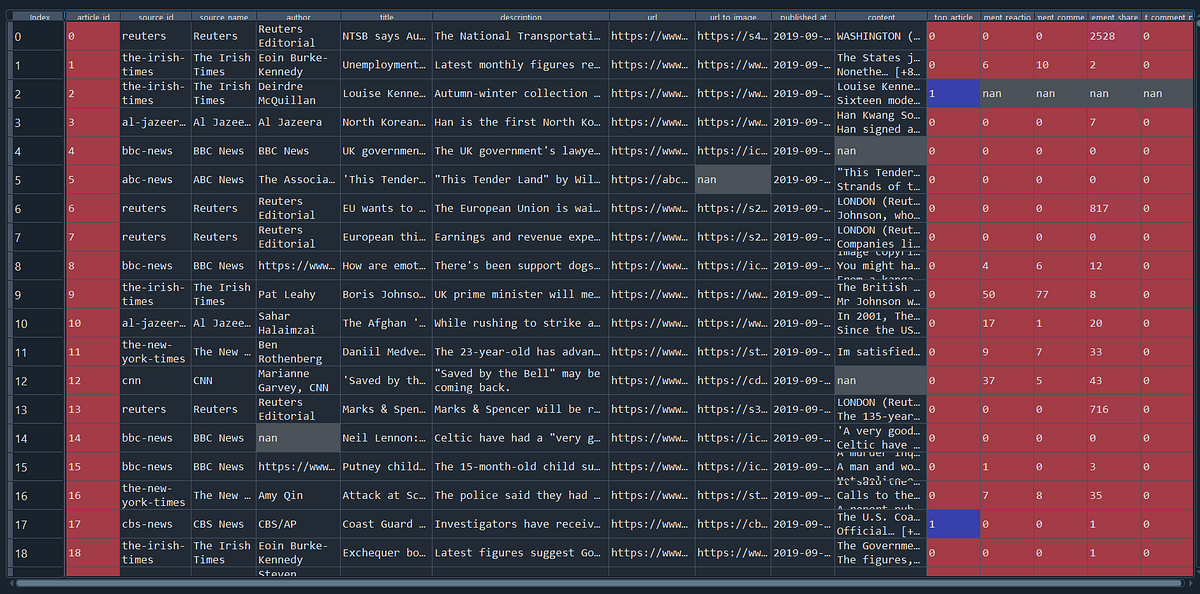Select the content column header
This screenshot has height=594, width=1200.
coord(880,16)
